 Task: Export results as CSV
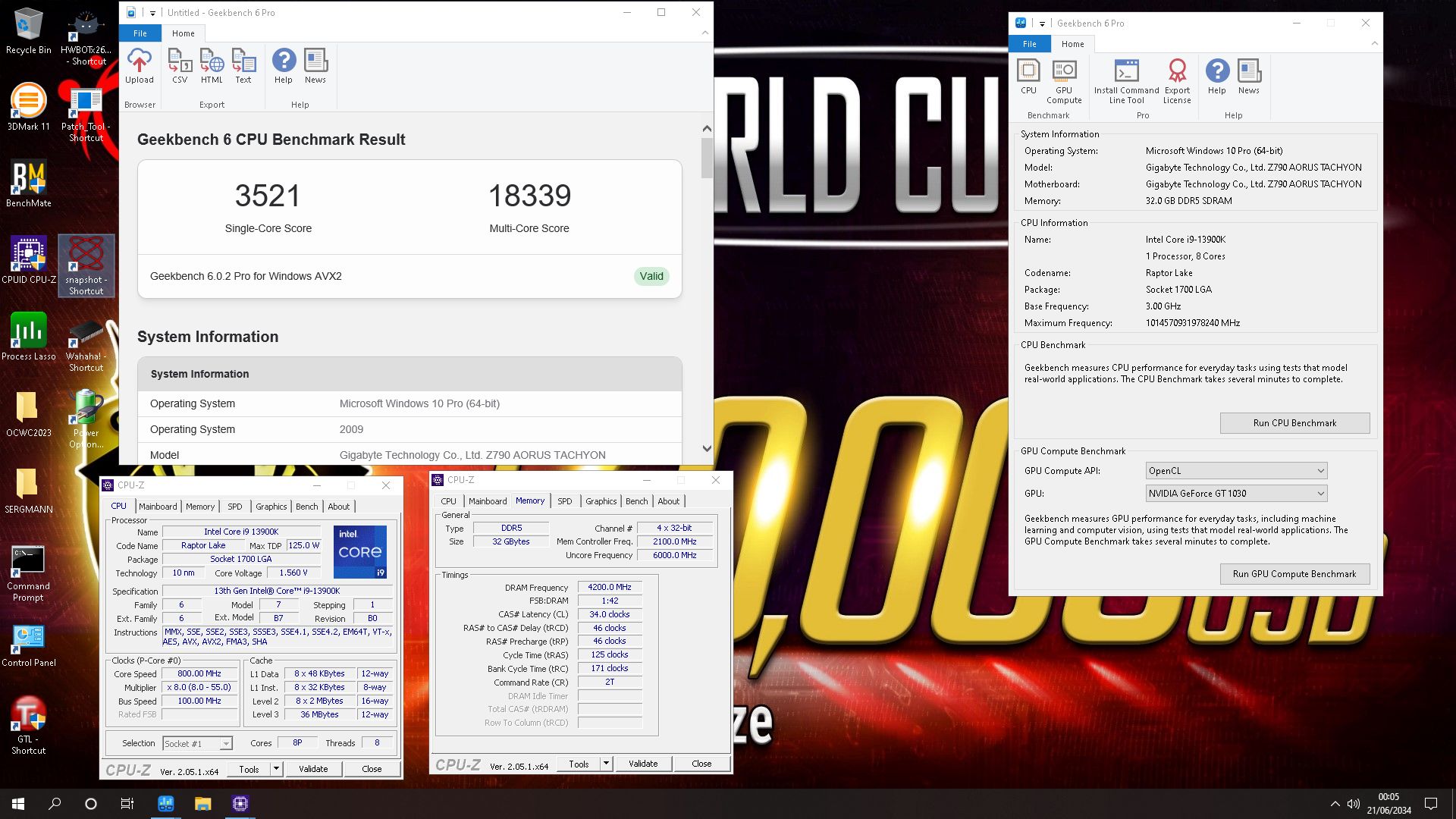tap(180, 66)
